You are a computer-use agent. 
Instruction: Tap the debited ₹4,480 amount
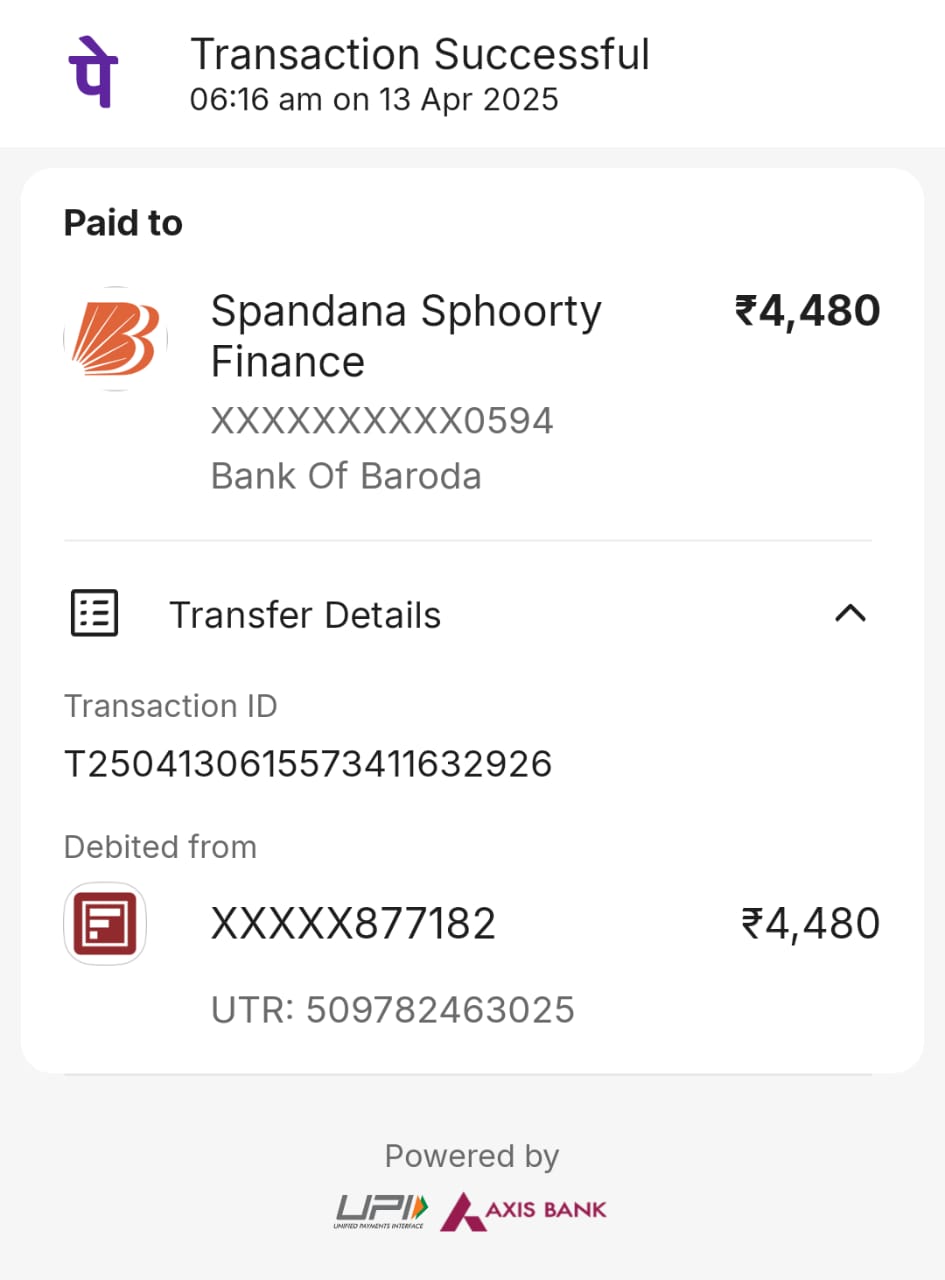tap(810, 924)
